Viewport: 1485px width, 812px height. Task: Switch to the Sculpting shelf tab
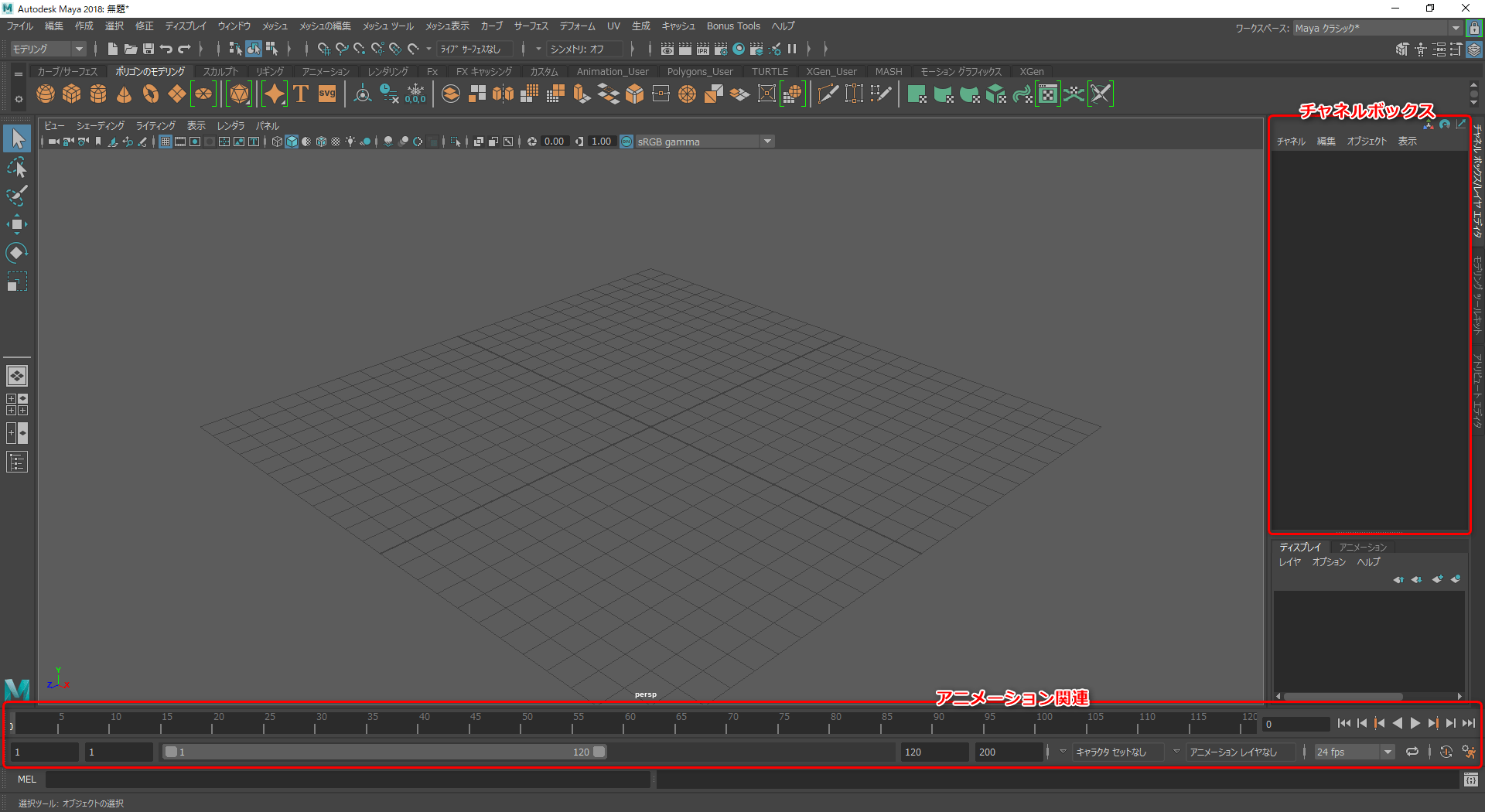click(x=220, y=71)
